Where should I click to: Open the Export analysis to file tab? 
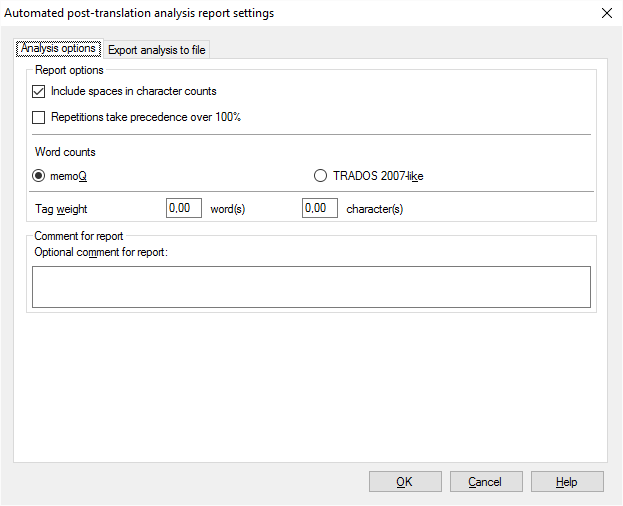coord(157,50)
